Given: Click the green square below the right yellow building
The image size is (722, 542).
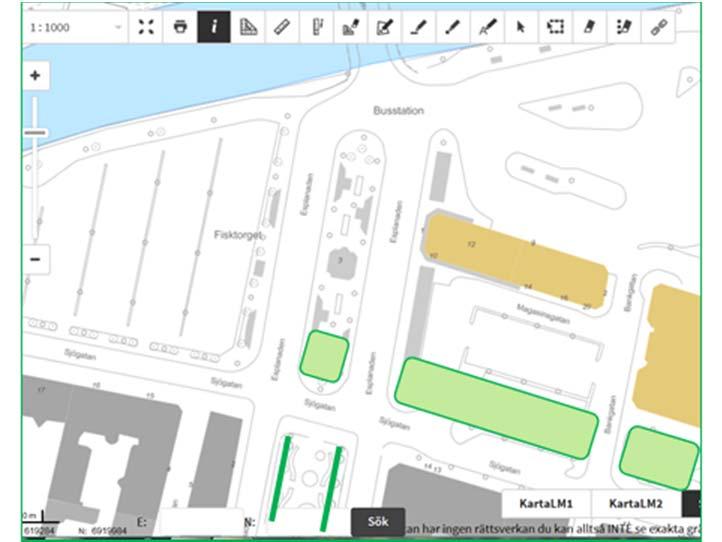Looking at the screenshot, I should [x=659, y=458].
